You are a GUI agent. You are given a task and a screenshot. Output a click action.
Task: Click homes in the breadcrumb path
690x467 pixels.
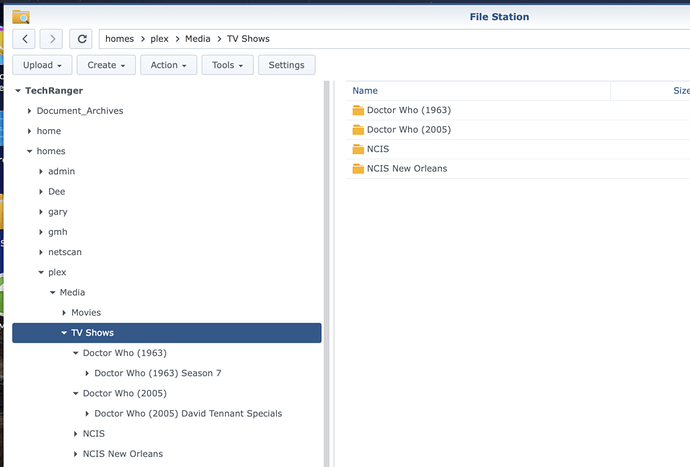point(119,39)
